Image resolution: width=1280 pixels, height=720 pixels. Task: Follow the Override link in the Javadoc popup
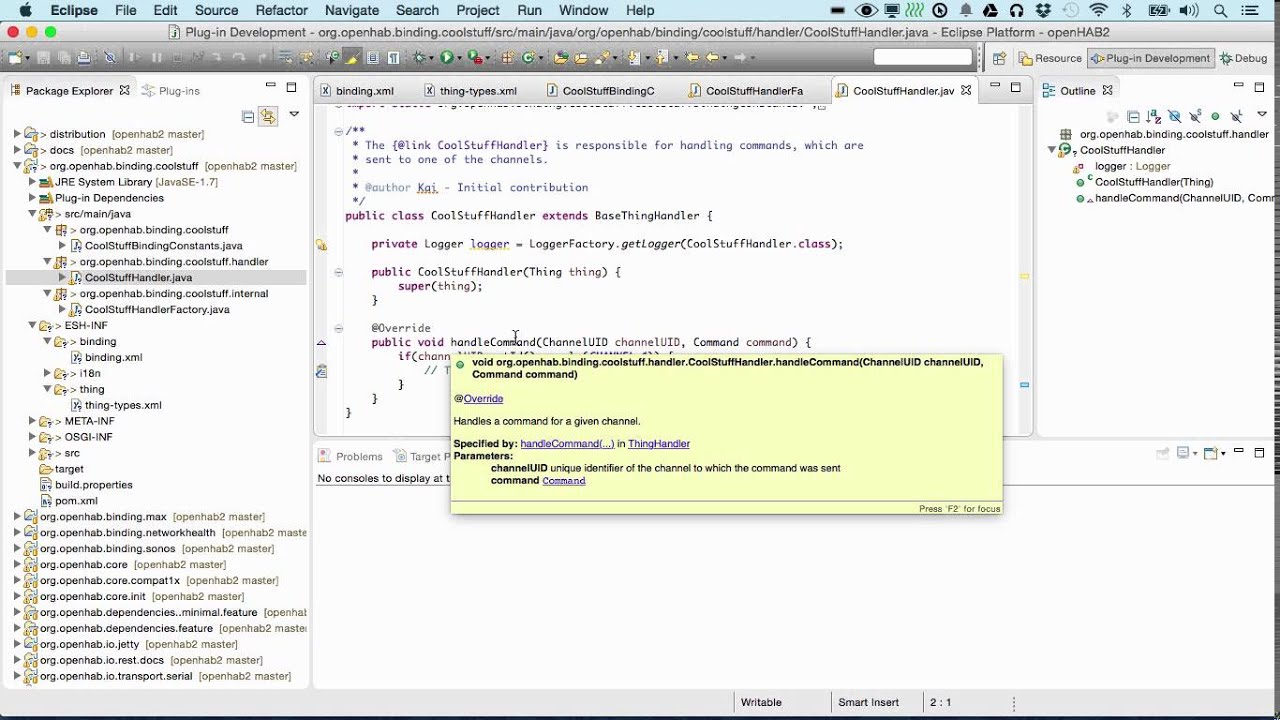[483, 399]
